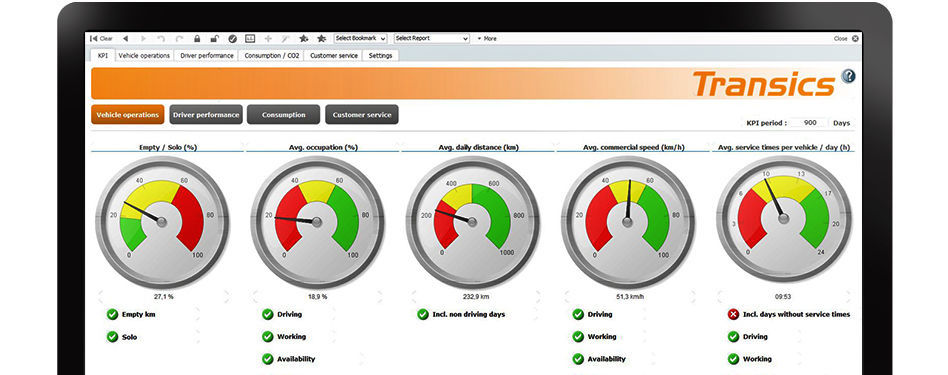The height and width of the screenshot is (375, 948).
Task: Expand the More toolbar menu
Action: pos(487,38)
